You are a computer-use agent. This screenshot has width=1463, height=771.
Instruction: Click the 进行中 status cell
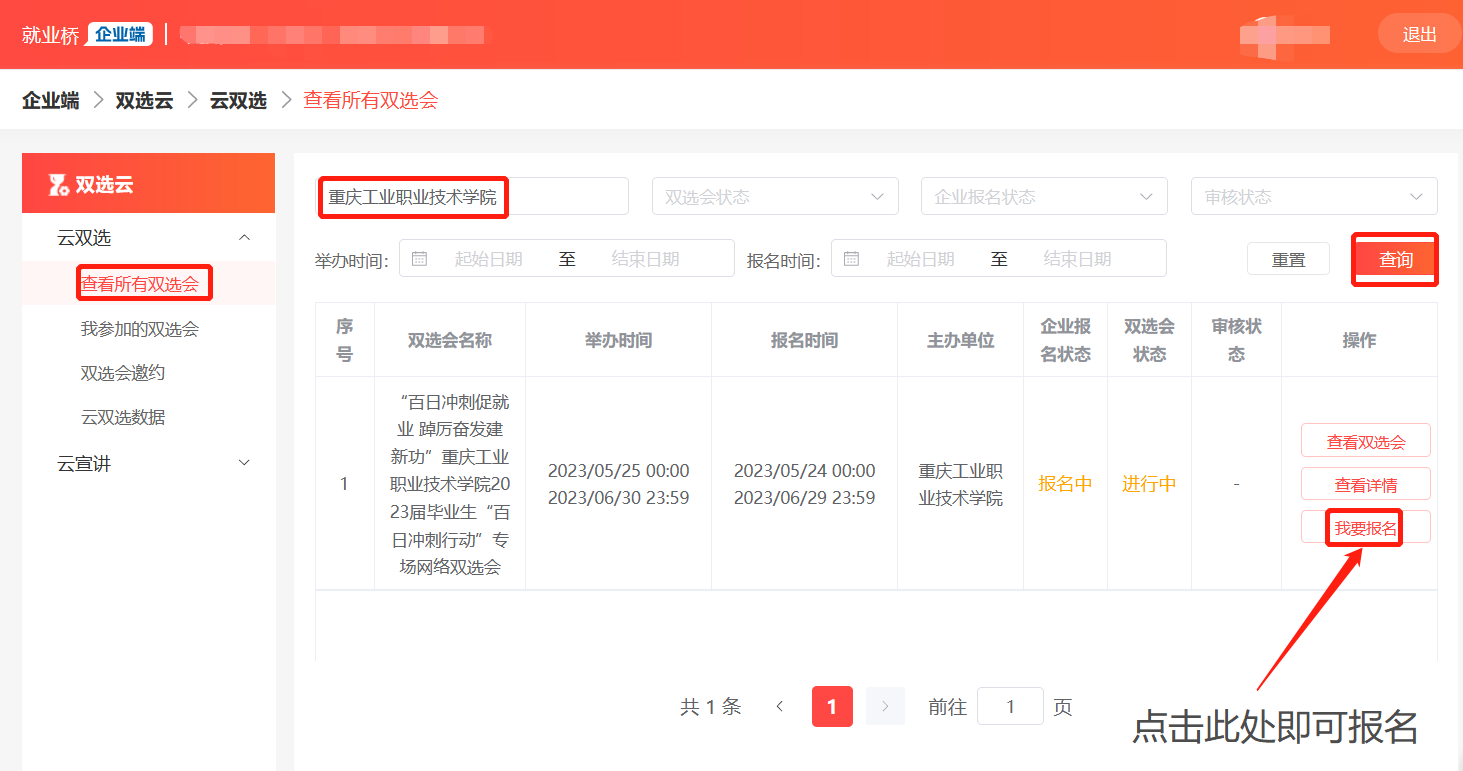[1149, 484]
